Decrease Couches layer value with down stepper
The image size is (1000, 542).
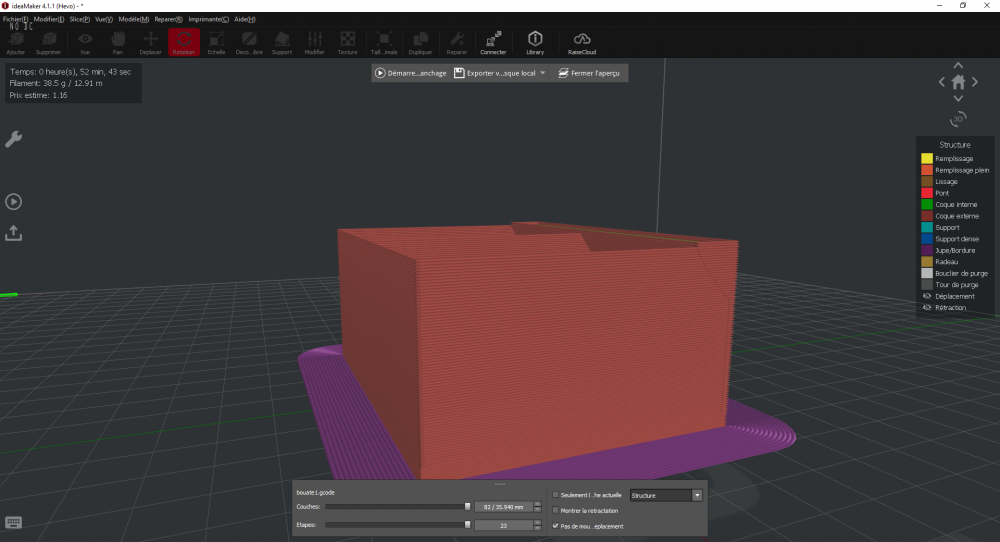point(538,509)
